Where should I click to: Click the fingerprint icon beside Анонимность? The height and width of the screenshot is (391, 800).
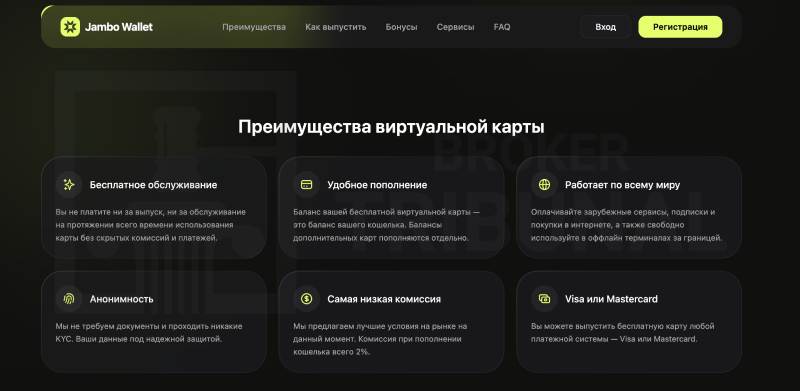pyautogui.click(x=69, y=299)
